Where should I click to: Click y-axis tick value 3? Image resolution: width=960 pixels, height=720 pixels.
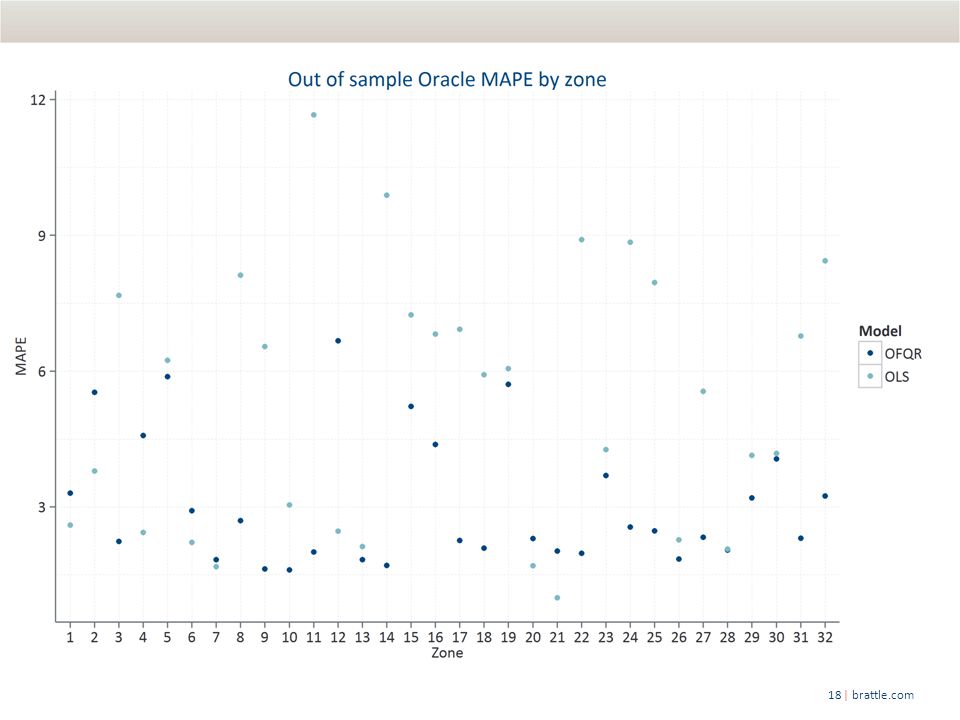coord(42,507)
